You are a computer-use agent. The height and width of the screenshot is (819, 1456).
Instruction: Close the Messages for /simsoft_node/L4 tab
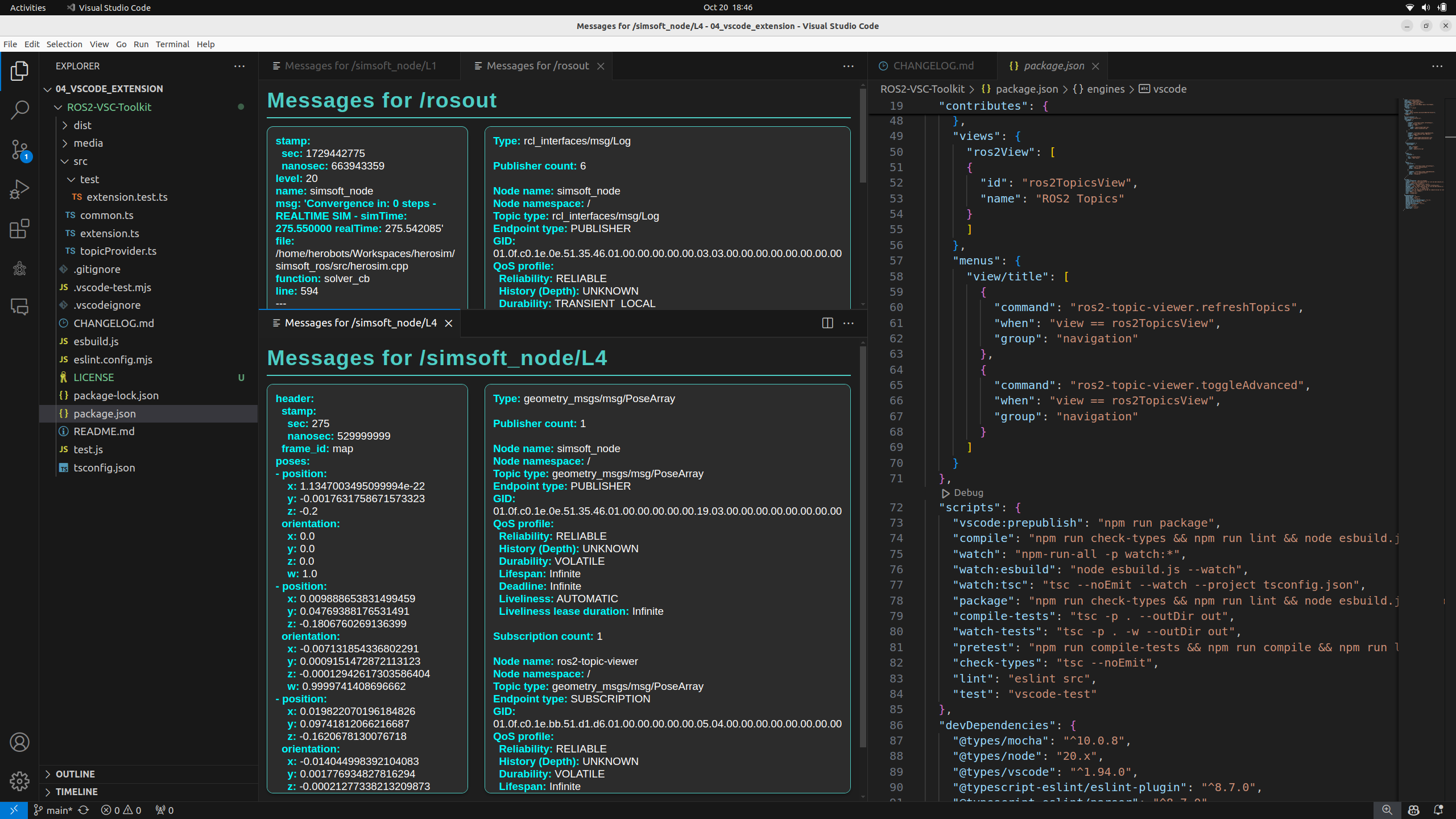tap(449, 323)
